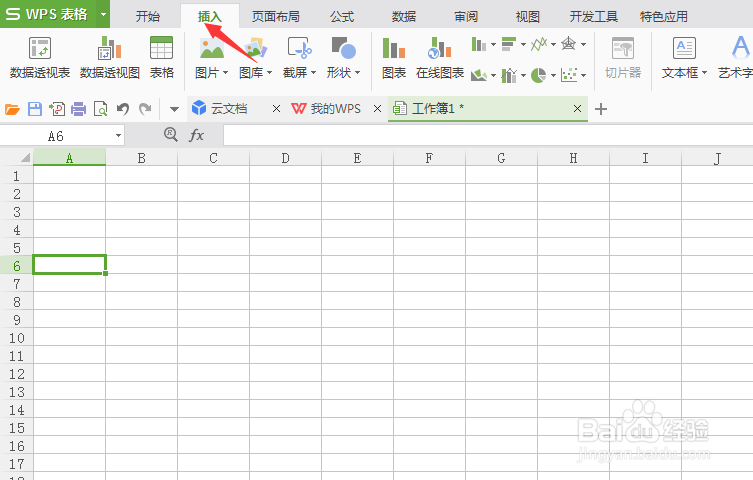The image size is (753, 480).
Task: Select column D header
Action: click(x=285, y=158)
